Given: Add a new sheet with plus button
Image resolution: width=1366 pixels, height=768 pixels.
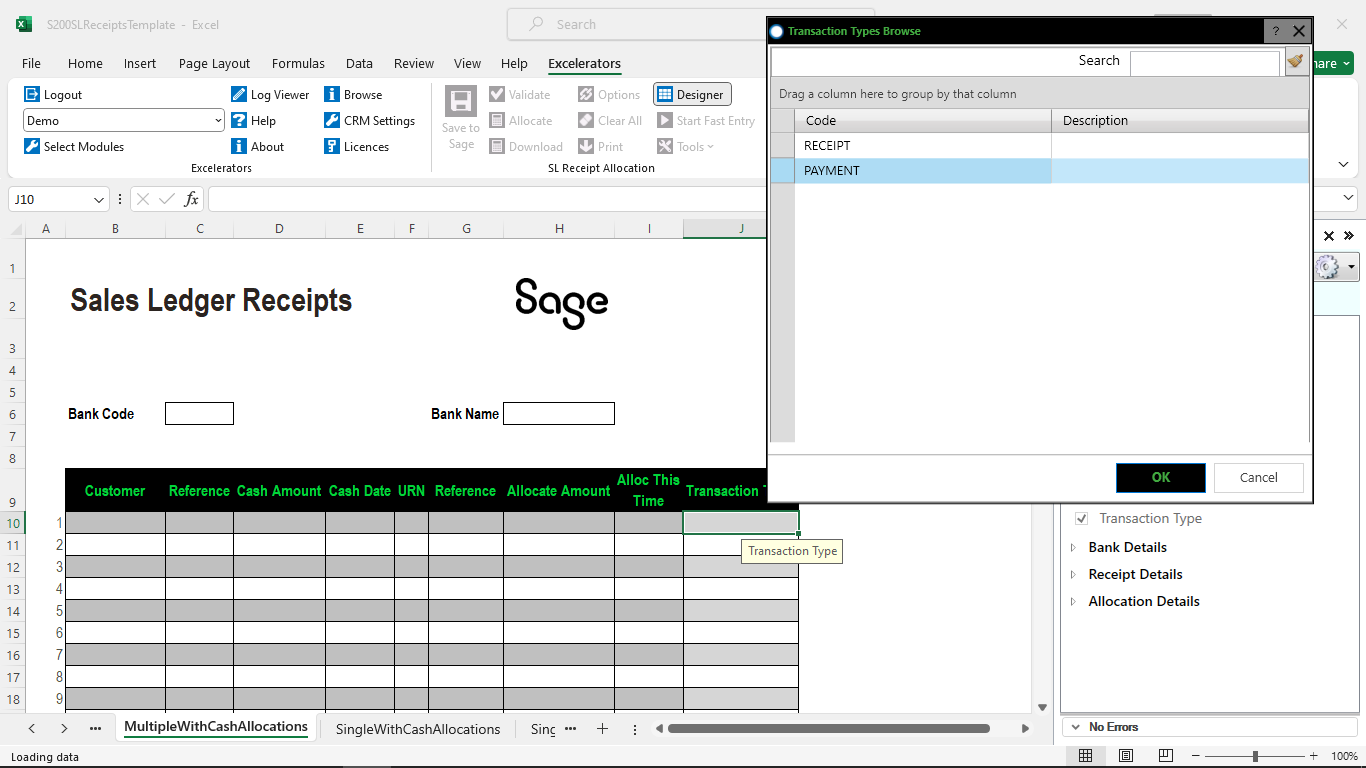Looking at the screenshot, I should click(602, 729).
